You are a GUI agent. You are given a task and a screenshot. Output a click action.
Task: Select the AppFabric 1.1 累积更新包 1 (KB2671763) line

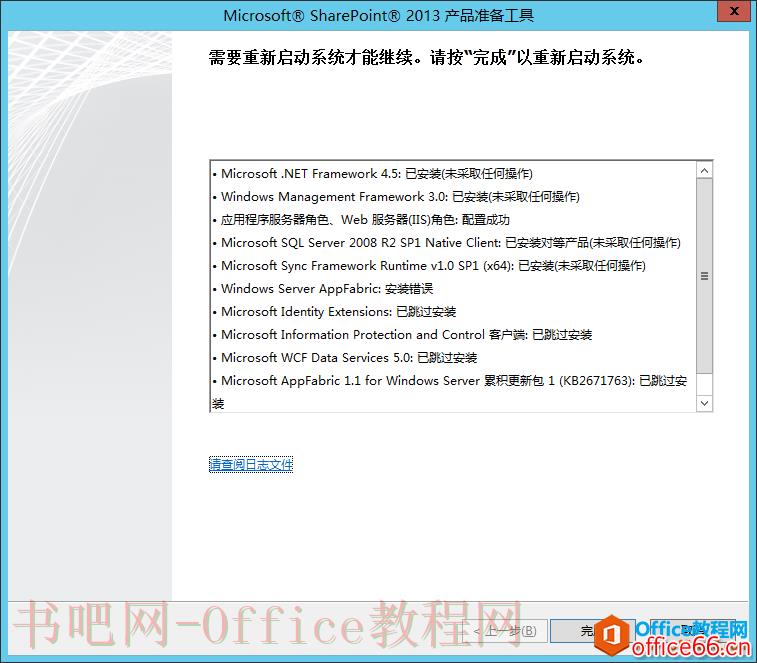pos(450,392)
